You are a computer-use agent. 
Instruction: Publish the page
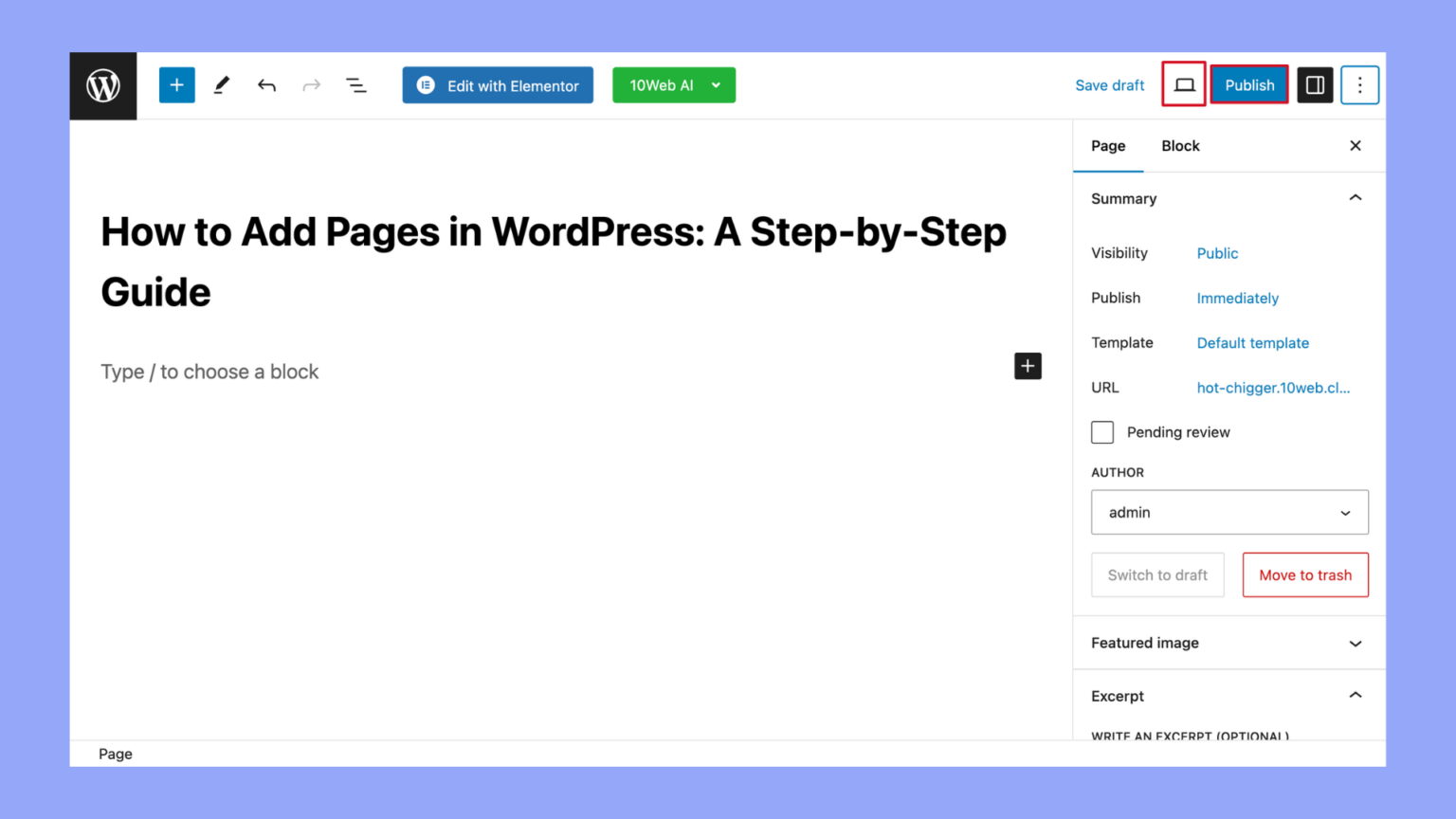(1248, 84)
